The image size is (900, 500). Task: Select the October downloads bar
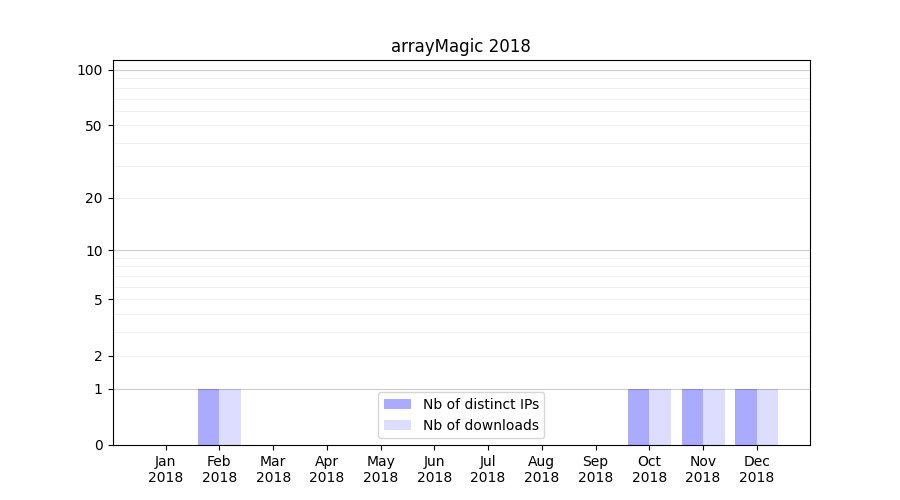(x=660, y=417)
